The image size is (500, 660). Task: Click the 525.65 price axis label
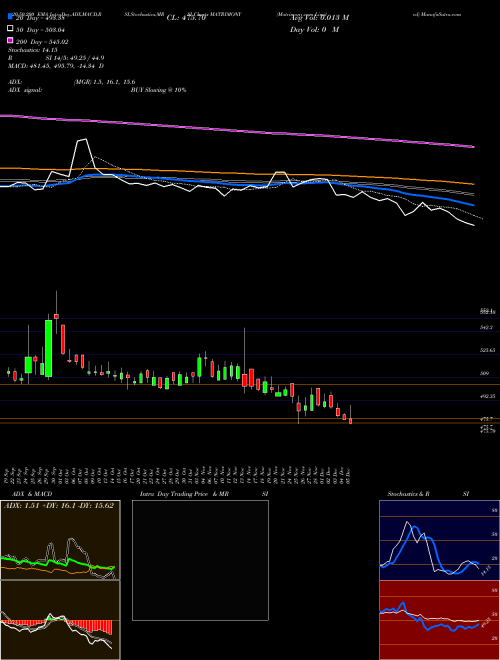point(488,350)
